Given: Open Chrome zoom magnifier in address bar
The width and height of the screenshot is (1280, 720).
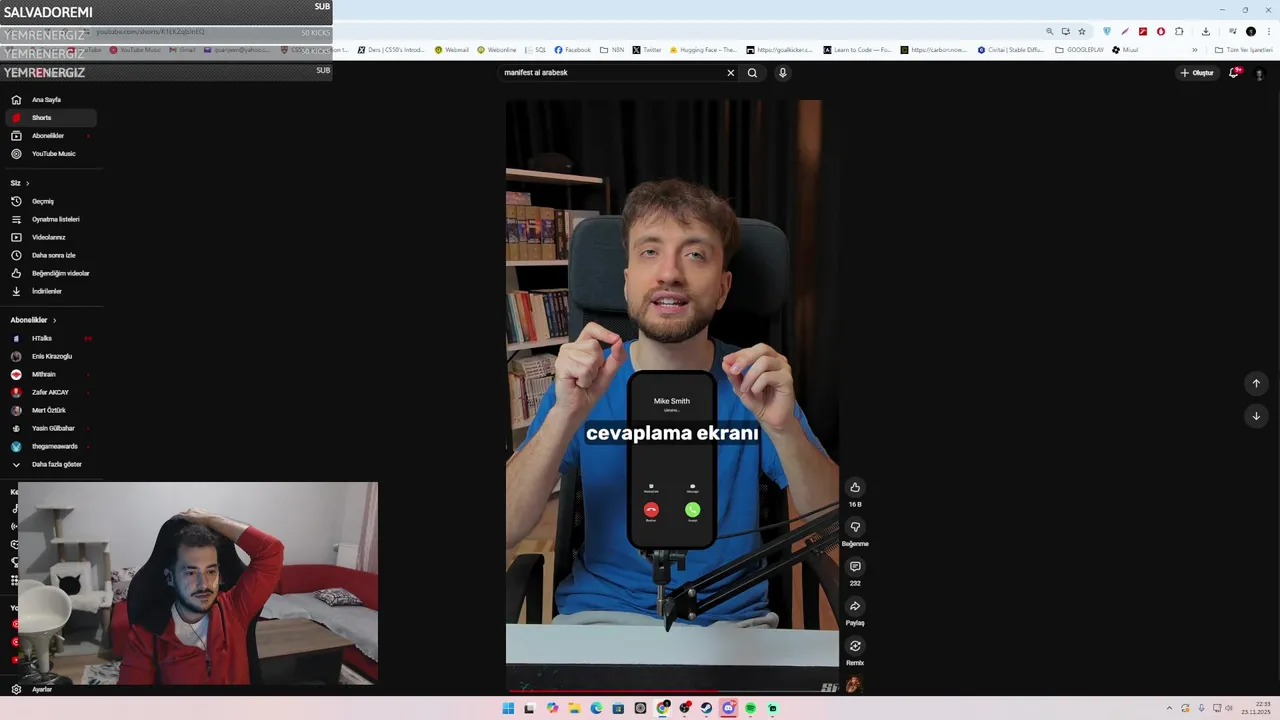Looking at the screenshot, I should click(1049, 31).
